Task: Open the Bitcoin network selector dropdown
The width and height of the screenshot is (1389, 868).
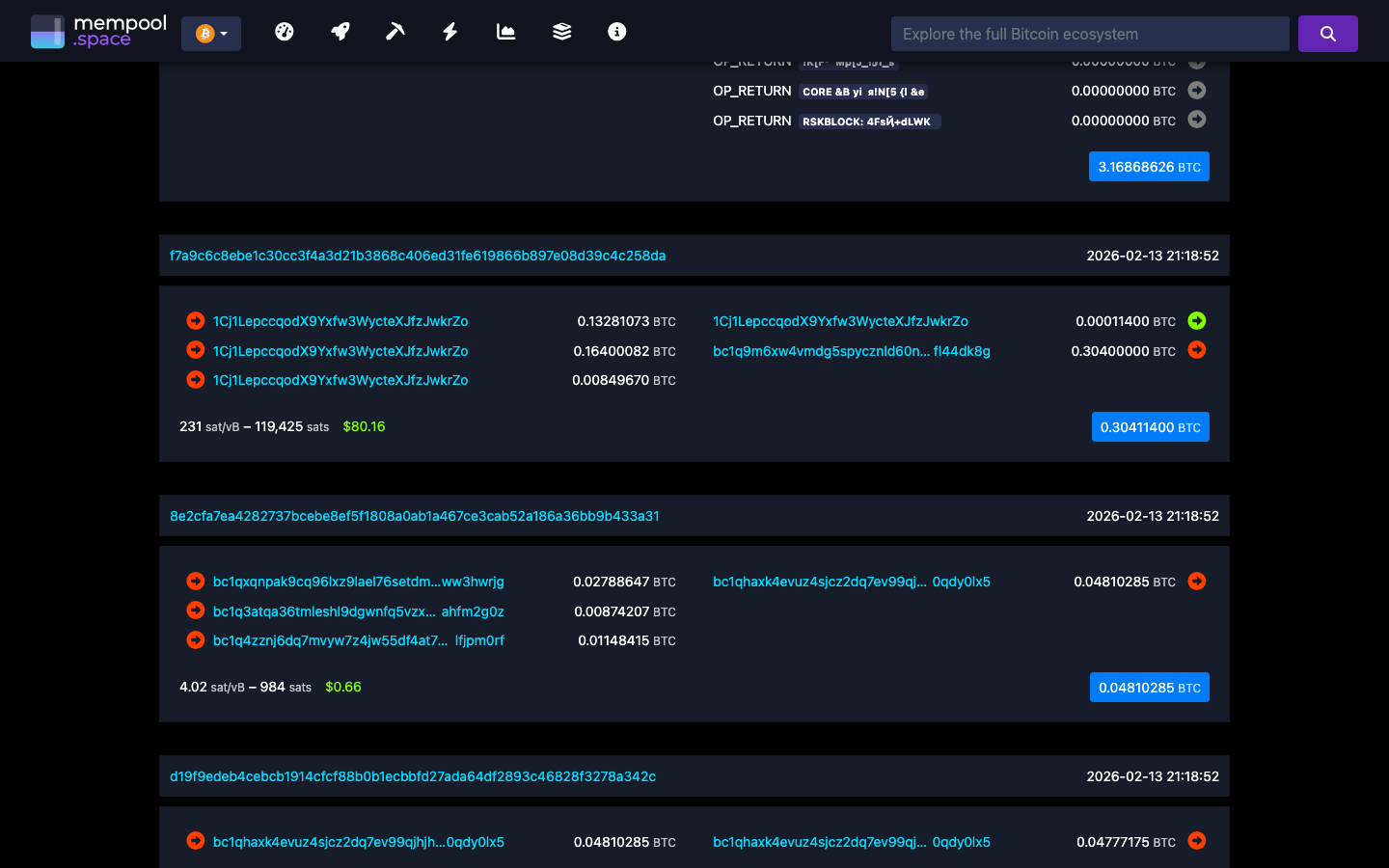Action: tap(210, 32)
